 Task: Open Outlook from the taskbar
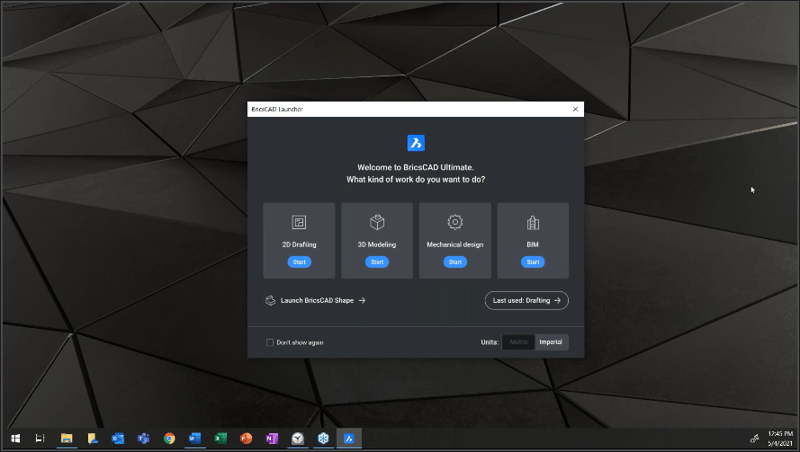(118, 438)
